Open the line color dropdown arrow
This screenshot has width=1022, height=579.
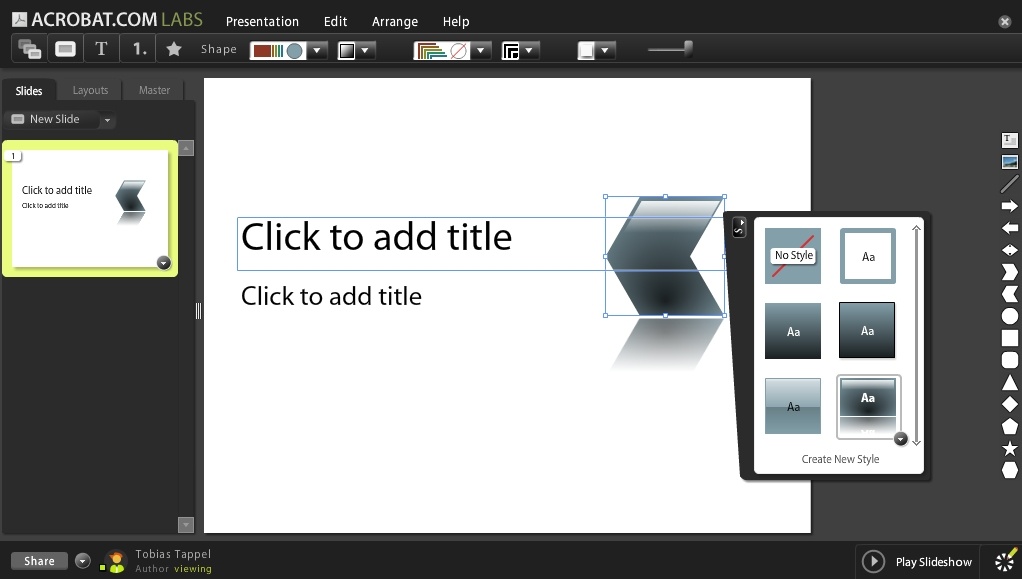point(481,50)
